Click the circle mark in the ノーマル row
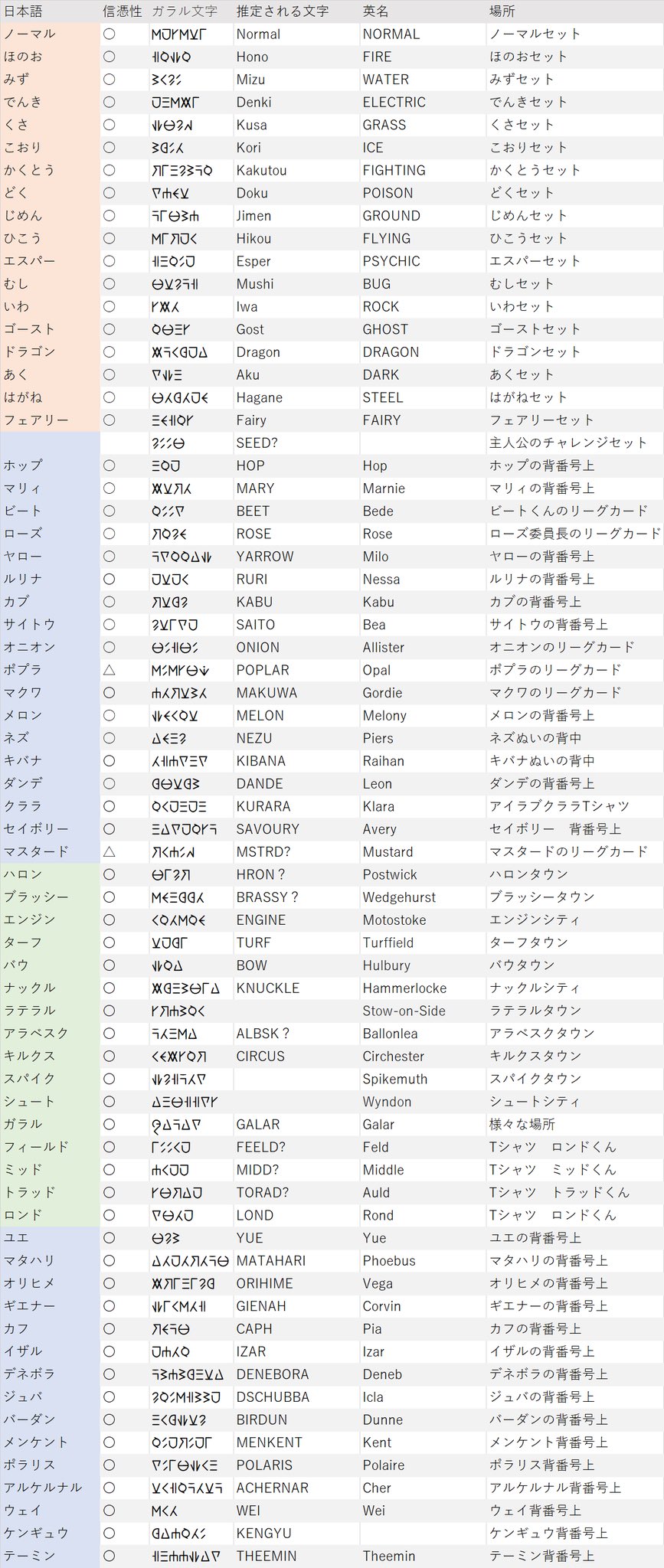Screen dimensions: 664x1568 (x=109, y=34)
